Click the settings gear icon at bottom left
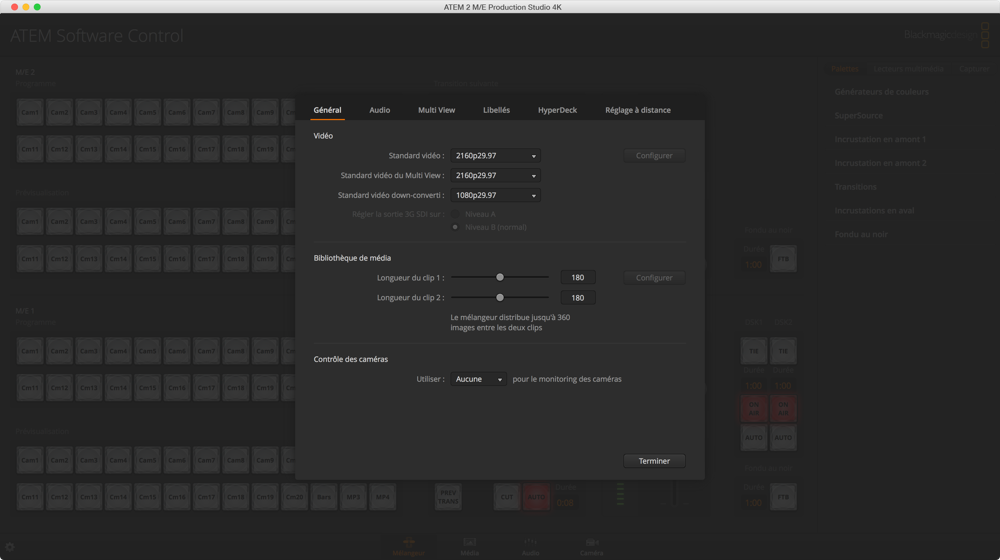The image size is (1000, 560). (x=10, y=547)
